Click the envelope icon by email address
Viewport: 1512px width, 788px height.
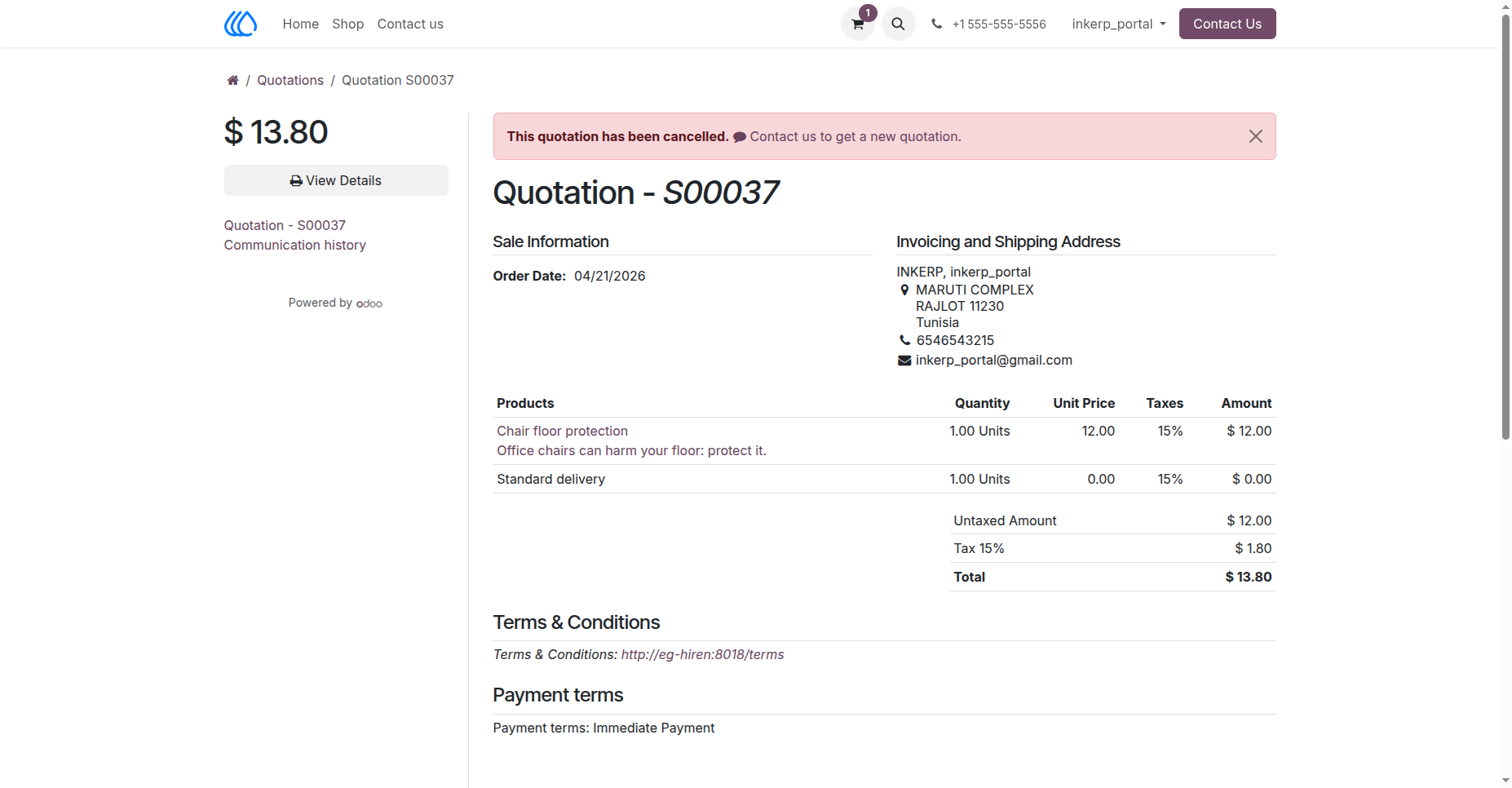(x=904, y=361)
